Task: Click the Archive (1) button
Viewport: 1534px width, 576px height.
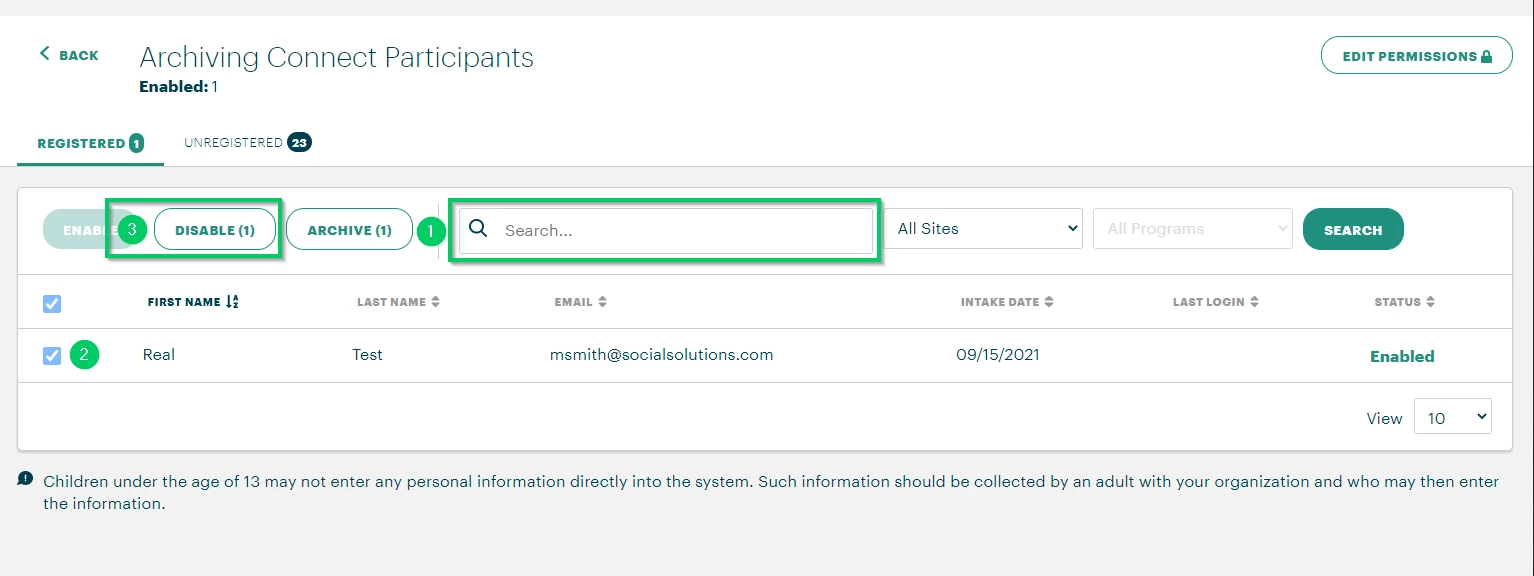Action: click(349, 230)
